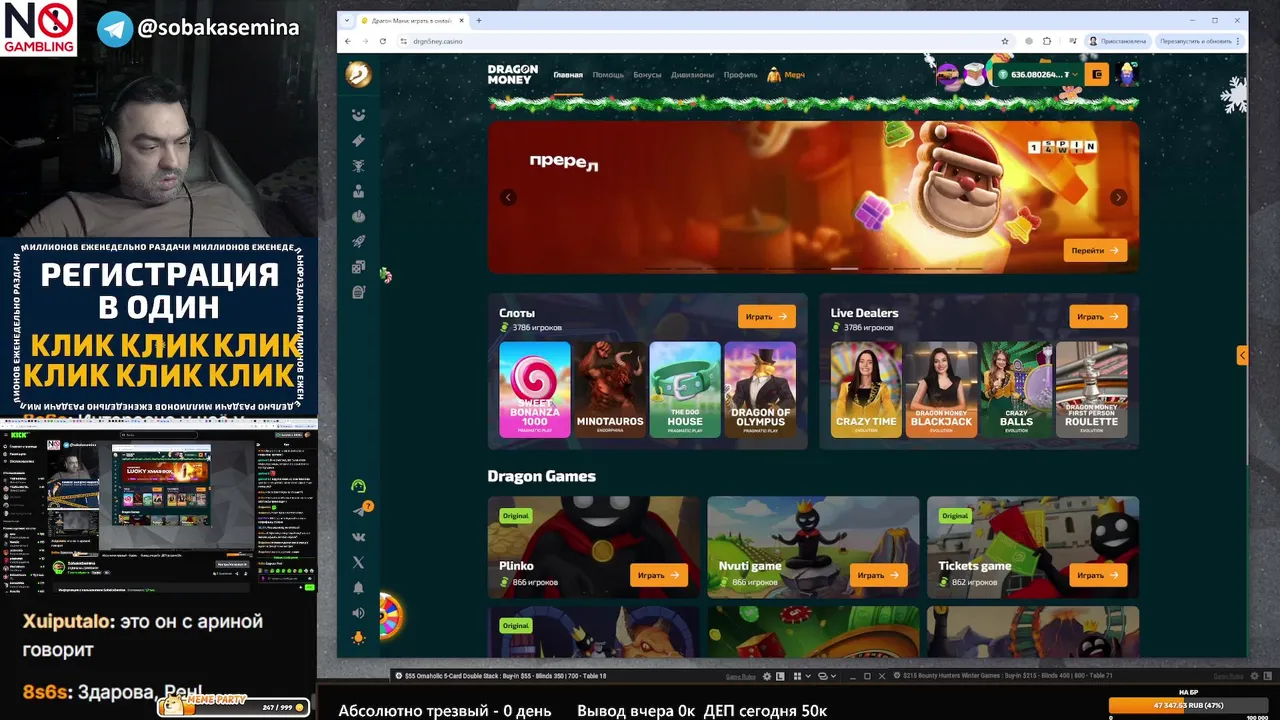Open the Профиль nav item
The image size is (1280, 720).
click(741, 75)
